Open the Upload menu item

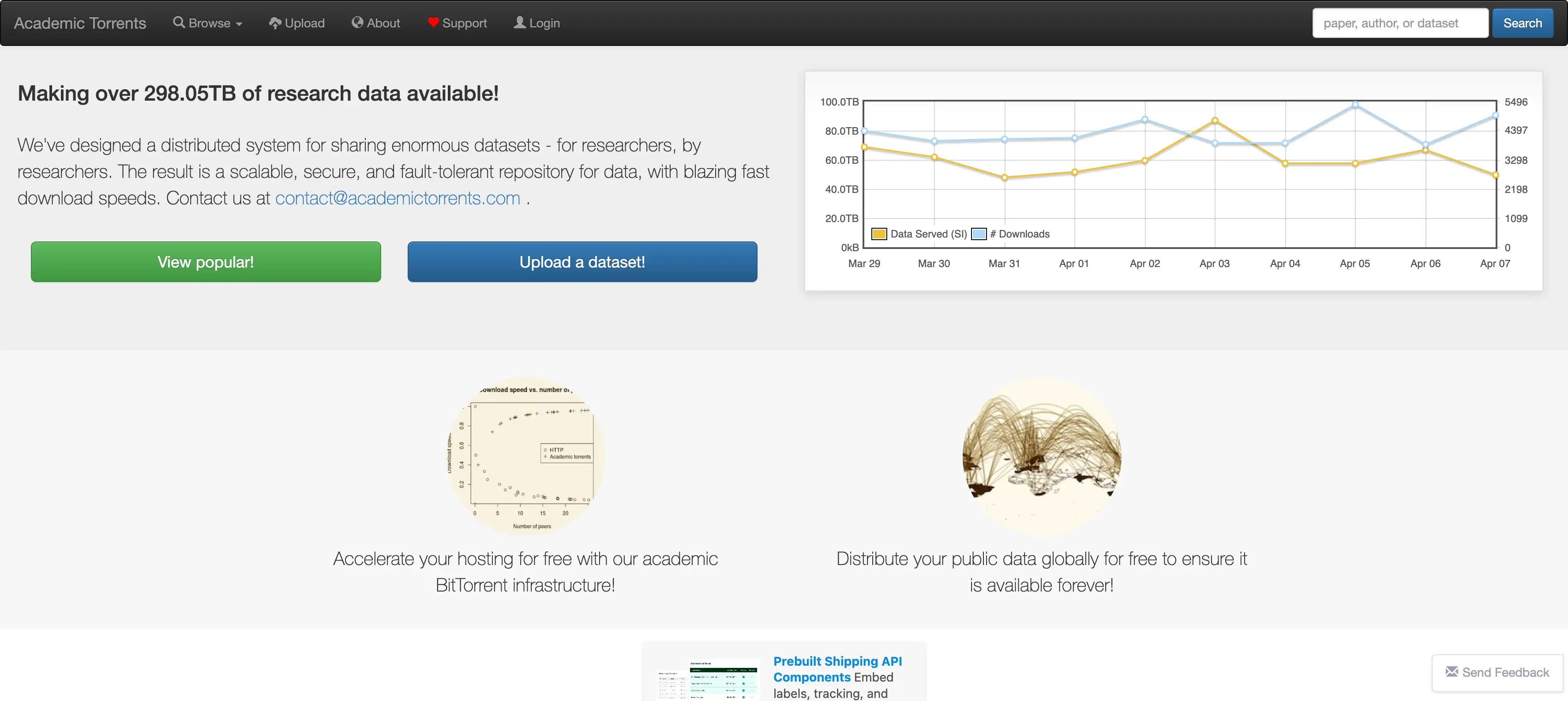297,23
